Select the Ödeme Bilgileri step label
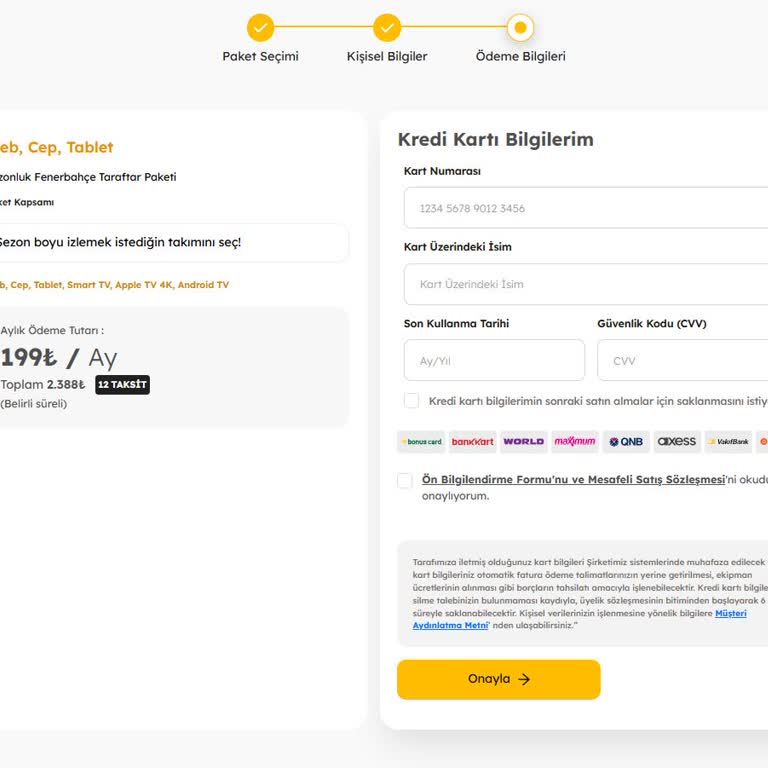The image size is (768, 768). coord(520,56)
